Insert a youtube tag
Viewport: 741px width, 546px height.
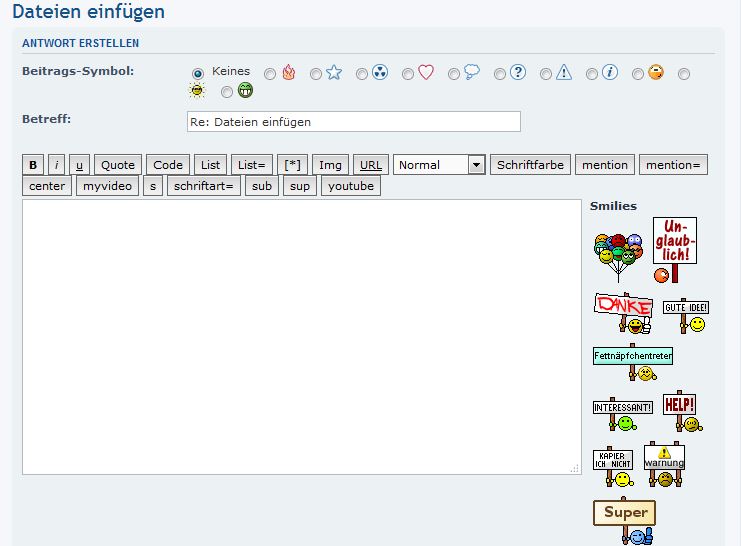pos(351,186)
